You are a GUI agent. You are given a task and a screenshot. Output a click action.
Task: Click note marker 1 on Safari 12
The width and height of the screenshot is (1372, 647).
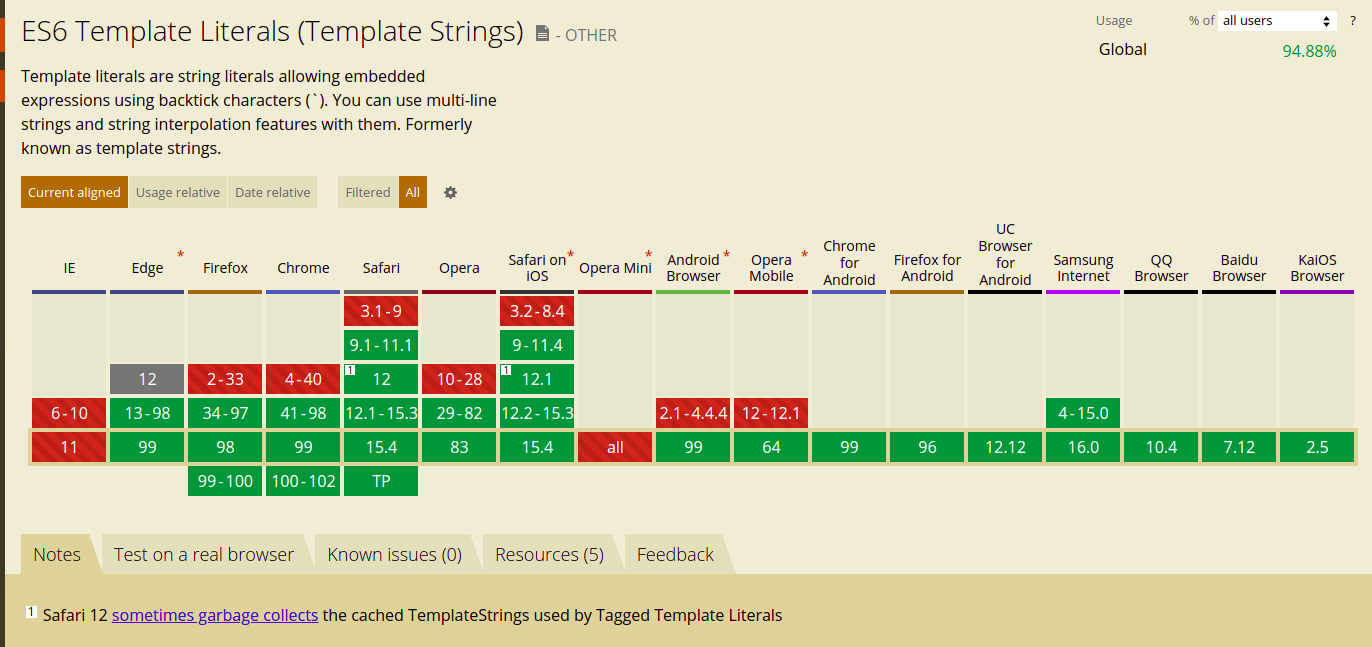click(x=350, y=370)
